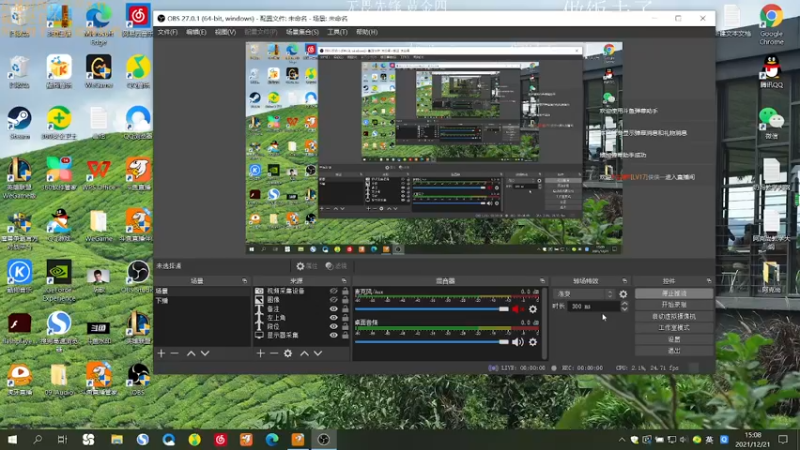
Task: Open the 桌面音频 audio settings gear
Action: point(533,342)
